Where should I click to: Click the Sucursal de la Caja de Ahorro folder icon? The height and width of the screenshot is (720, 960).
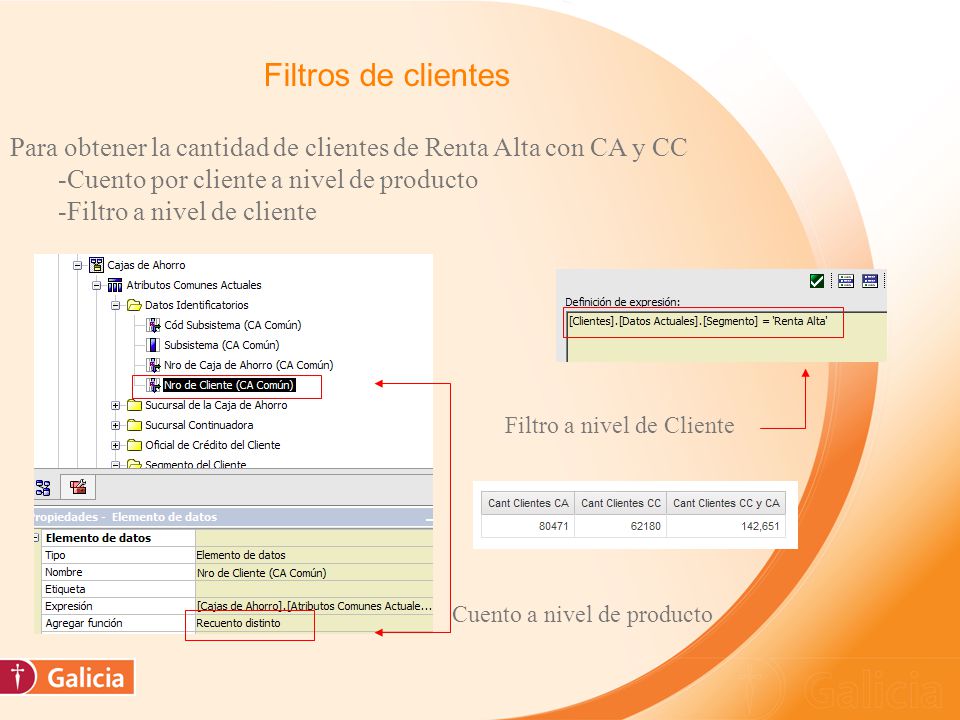coord(134,405)
